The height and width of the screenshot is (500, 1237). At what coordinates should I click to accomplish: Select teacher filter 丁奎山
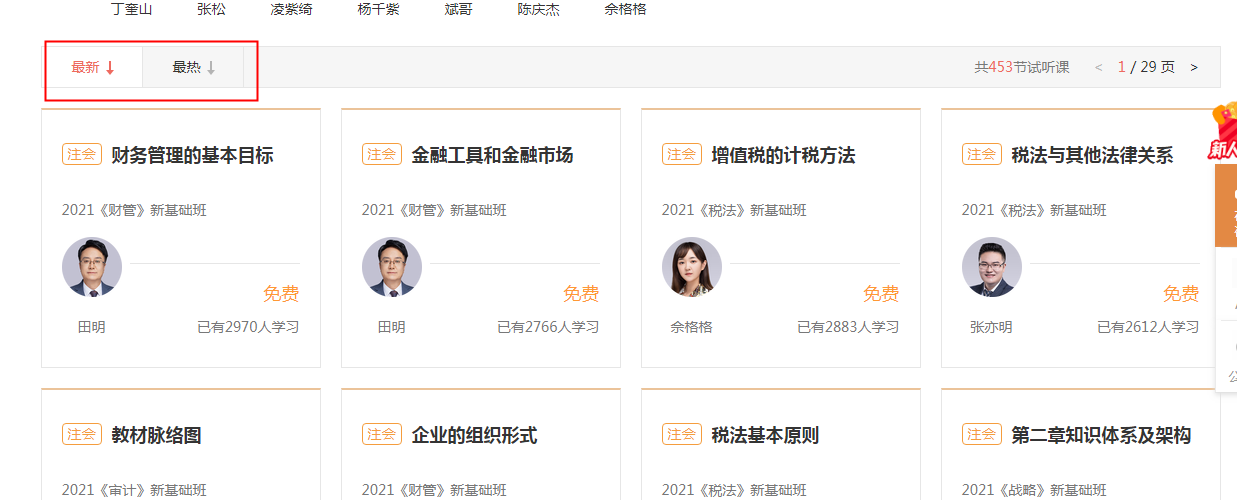(131, 10)
